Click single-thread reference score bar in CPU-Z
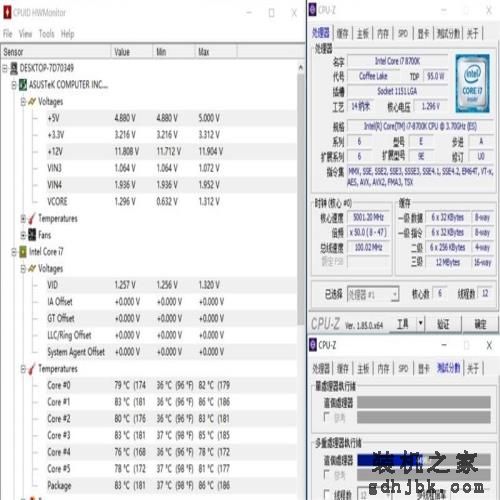This screenshot has height=500, width=500. click(x=424, y=417)
